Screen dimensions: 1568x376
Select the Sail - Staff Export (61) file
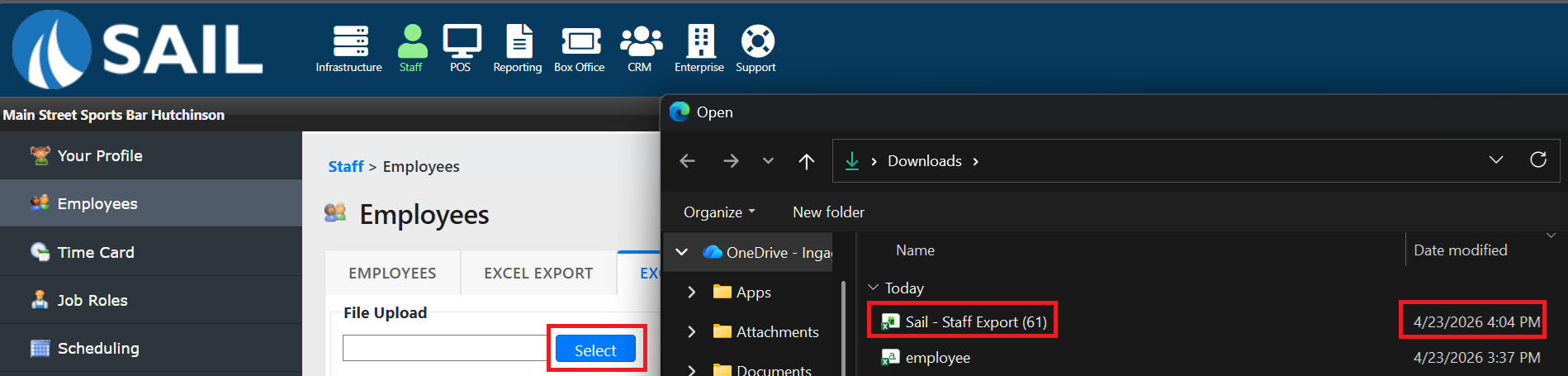(975, 322)
